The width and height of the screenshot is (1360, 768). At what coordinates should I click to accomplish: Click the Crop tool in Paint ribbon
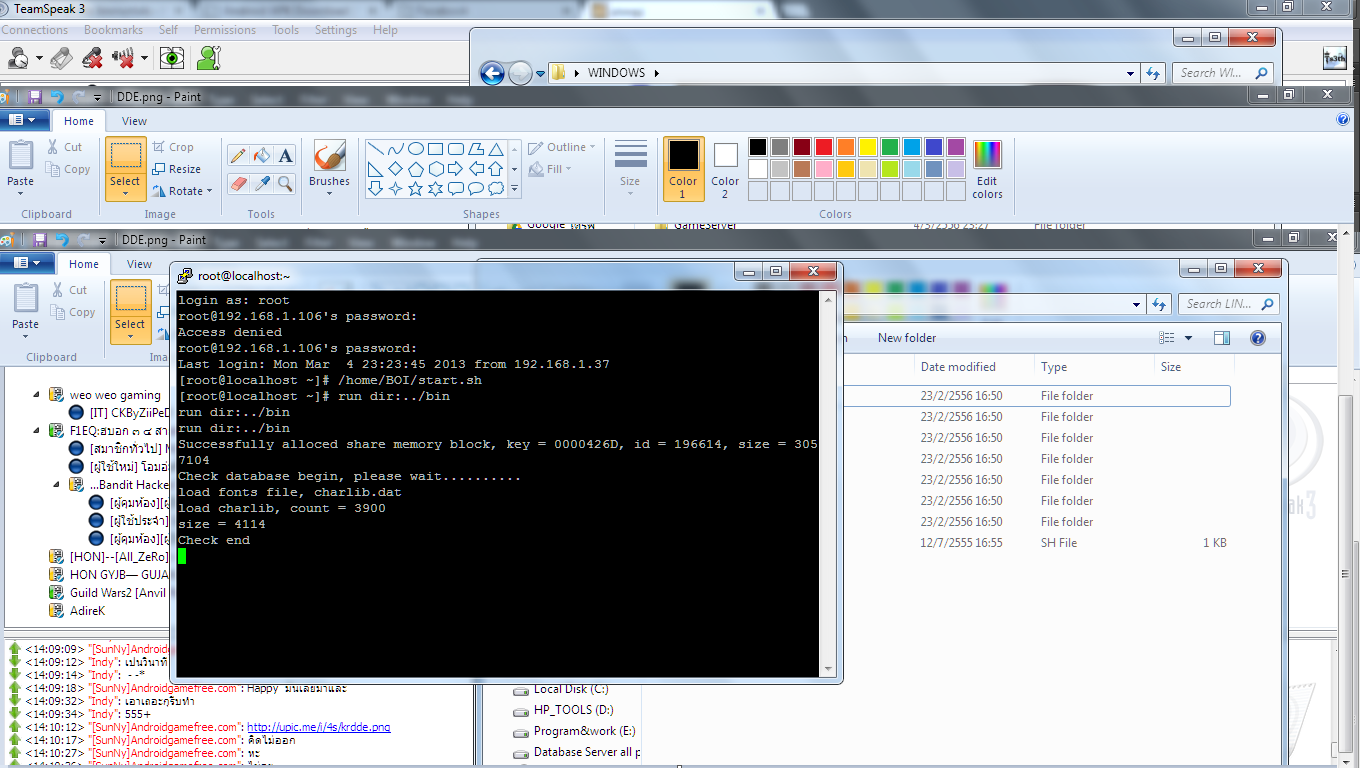click(x=174, y=147)
